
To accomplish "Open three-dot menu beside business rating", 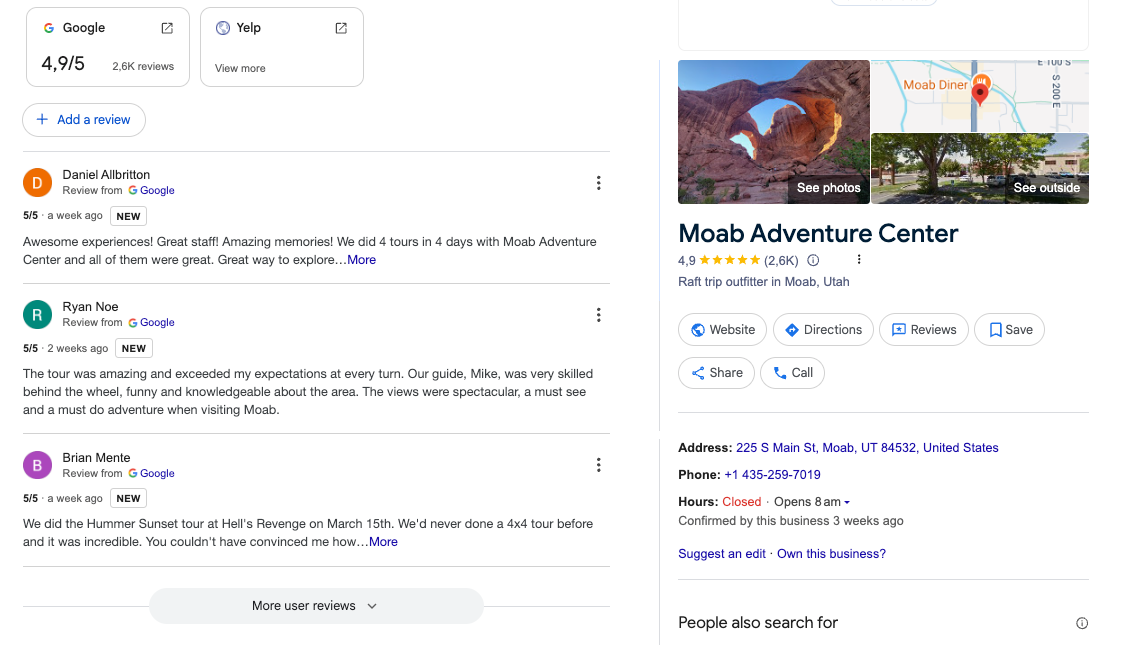I will tap(859, 260).
